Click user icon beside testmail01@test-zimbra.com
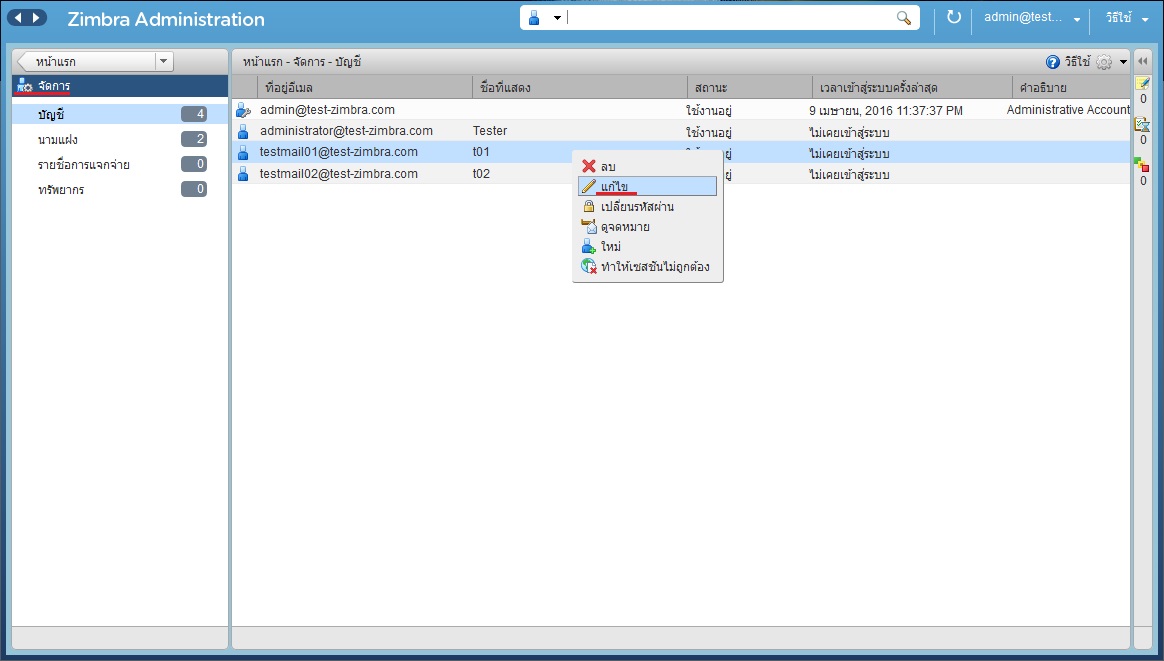1164x661 pixels. pos(243,153)
